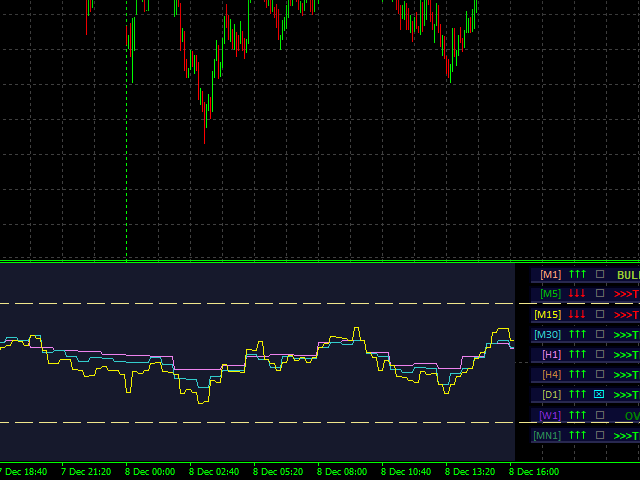Select the [M5] timeframe label
The width and height of the screenshot is (640, 480).
550,294
